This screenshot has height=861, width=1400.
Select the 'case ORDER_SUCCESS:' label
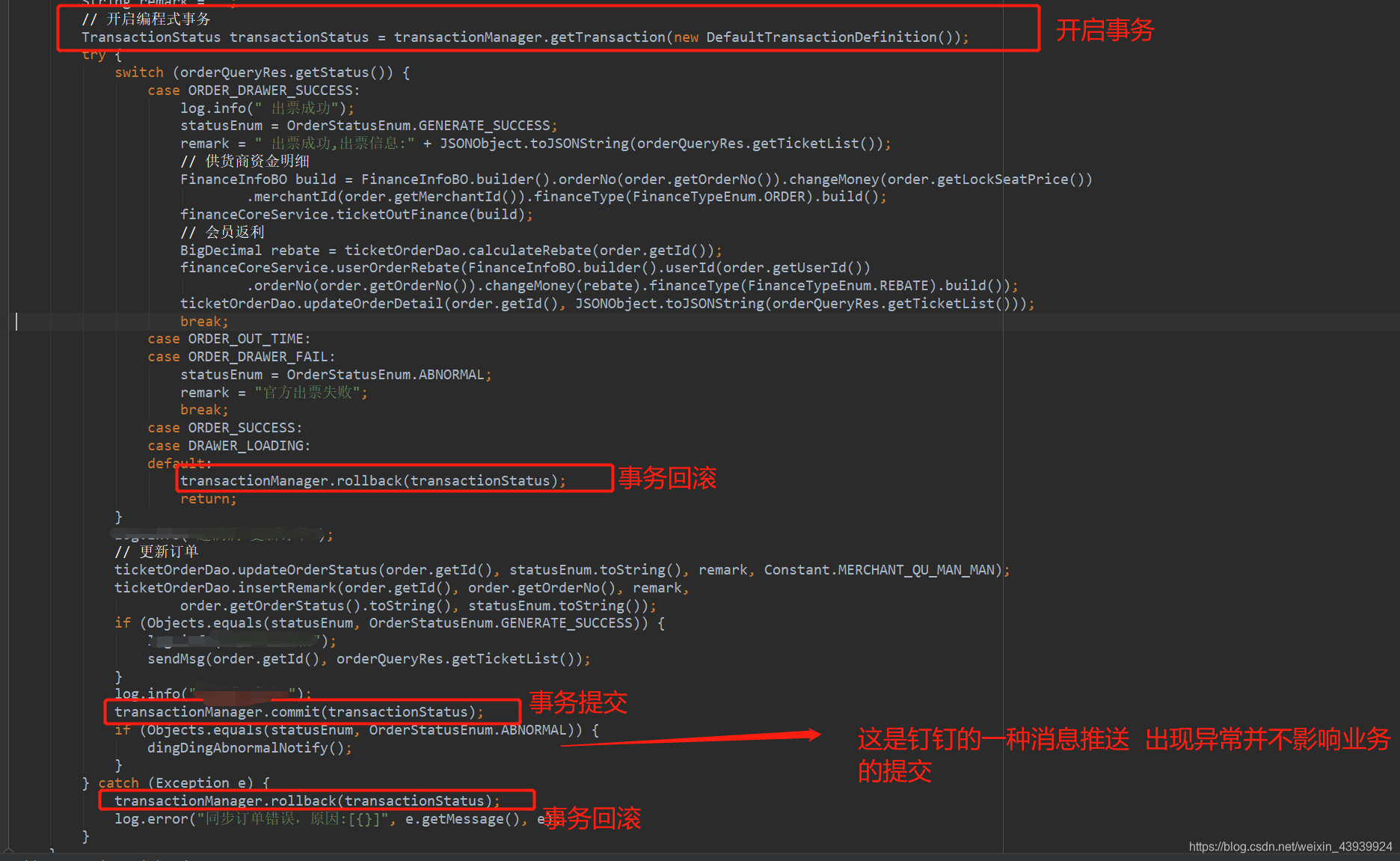(x=225, y=429)
